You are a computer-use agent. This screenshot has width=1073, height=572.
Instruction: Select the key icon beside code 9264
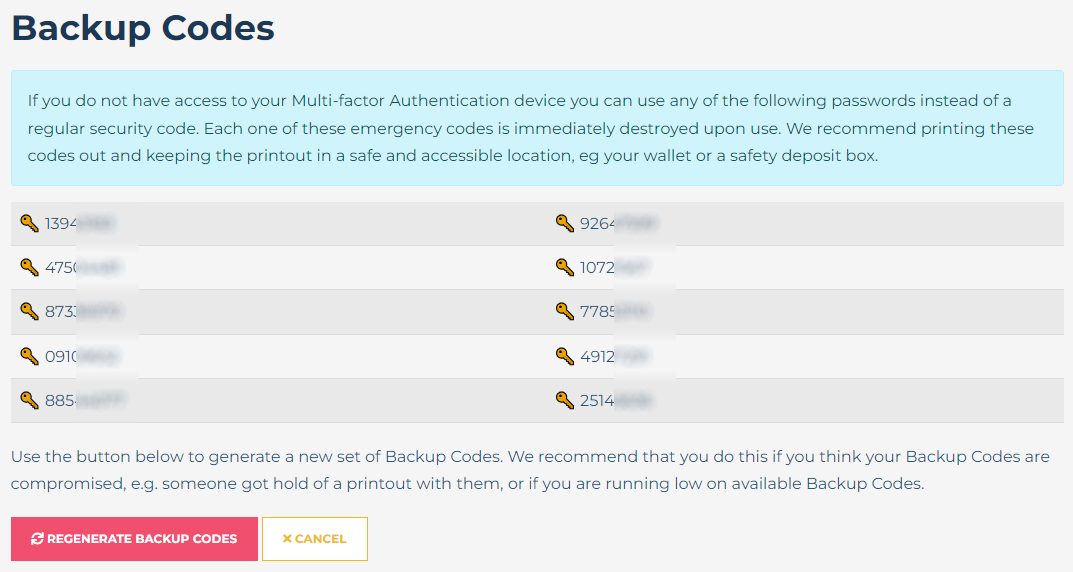(x=565, y=223)
